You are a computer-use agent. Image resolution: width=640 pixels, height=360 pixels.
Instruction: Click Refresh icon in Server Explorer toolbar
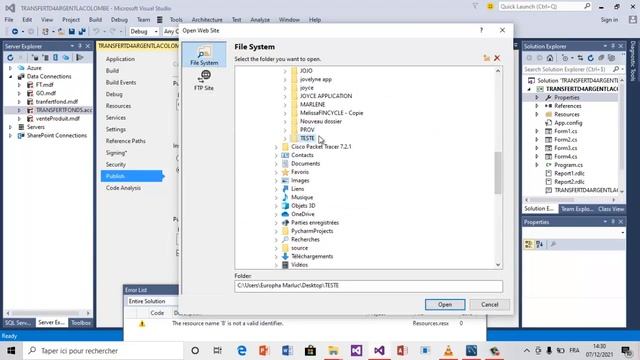tap(10, 58)
